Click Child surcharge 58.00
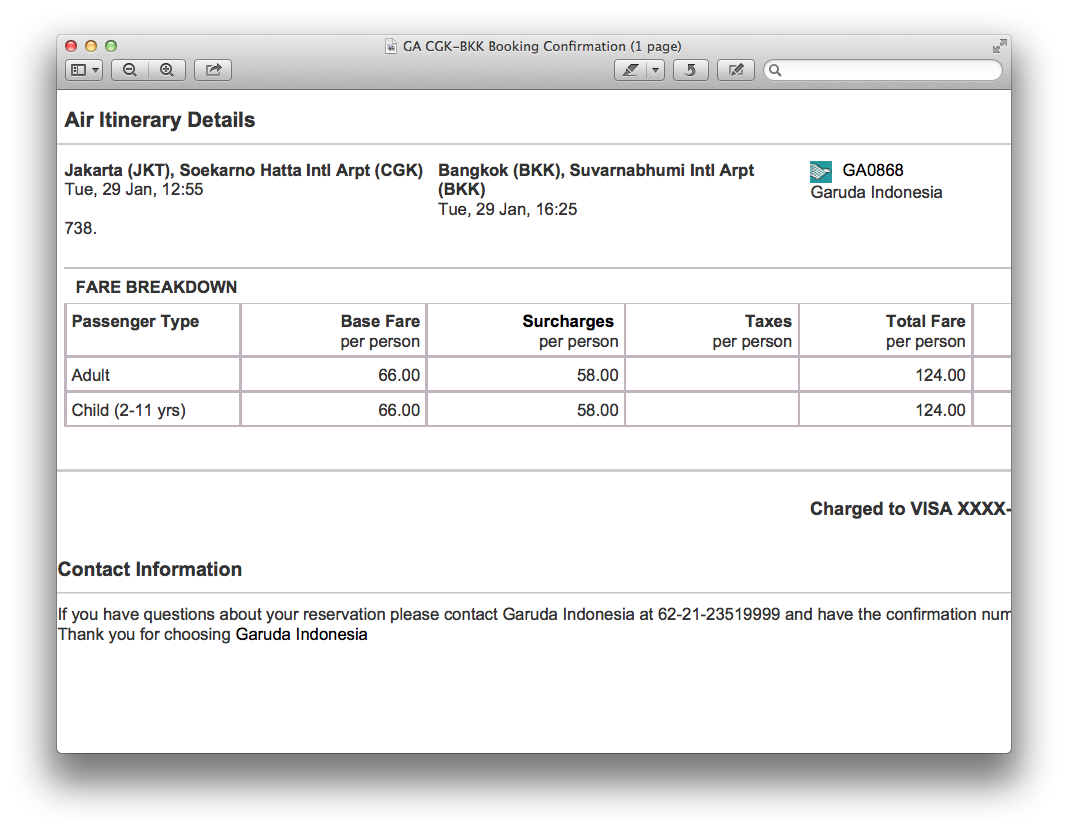Image resolution: width=1068 pixels, height=832 pixels. pos(597,411)
